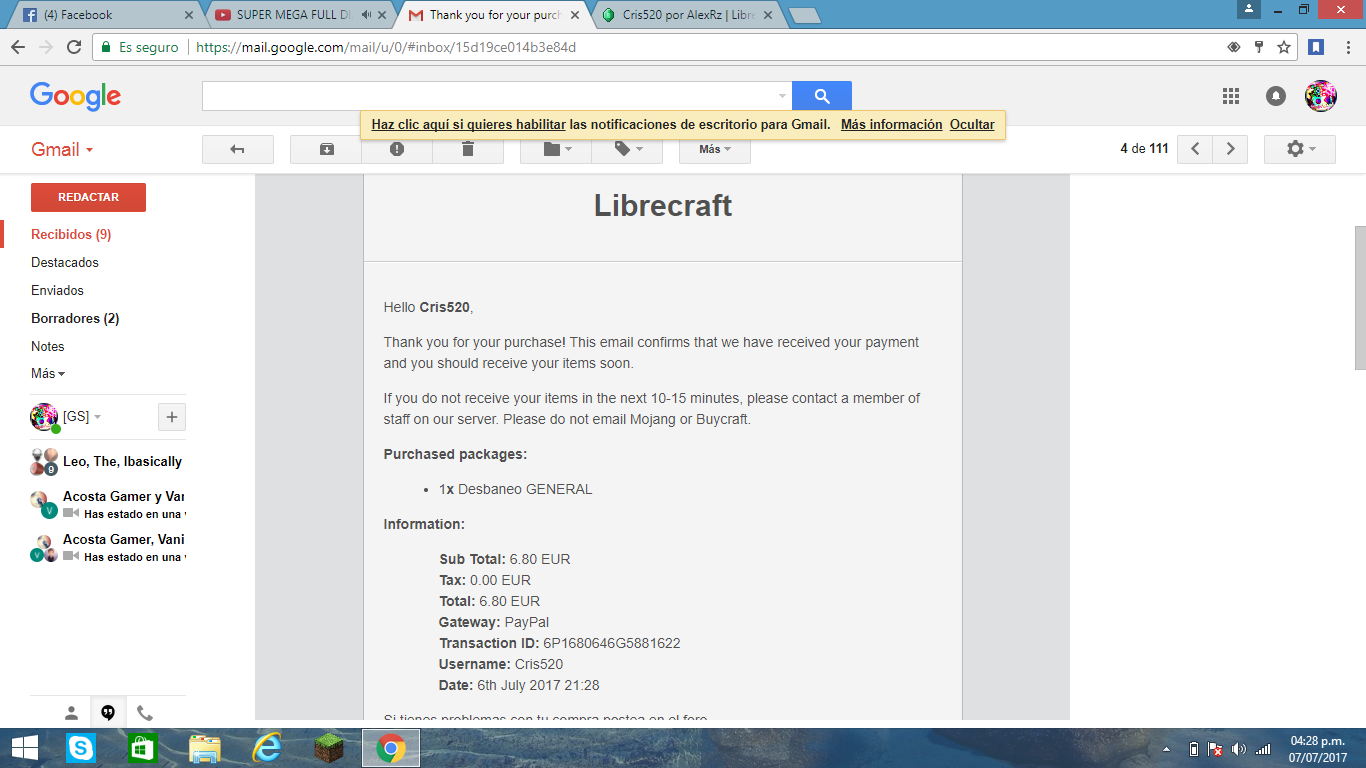Open Skype from the taskbar
This screenshot has height=768, width=1366.
point(80,748)
